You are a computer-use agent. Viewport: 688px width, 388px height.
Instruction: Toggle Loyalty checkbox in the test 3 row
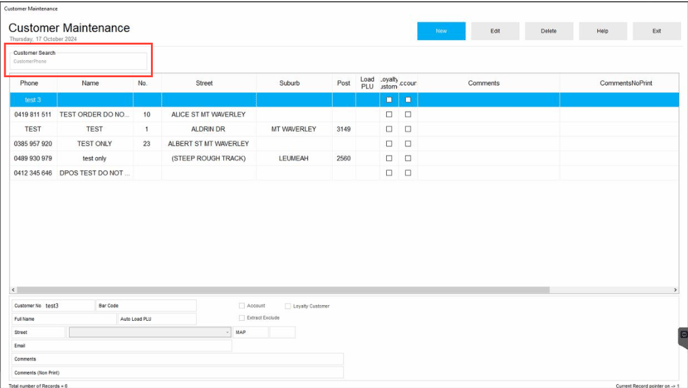pos(389,100)
